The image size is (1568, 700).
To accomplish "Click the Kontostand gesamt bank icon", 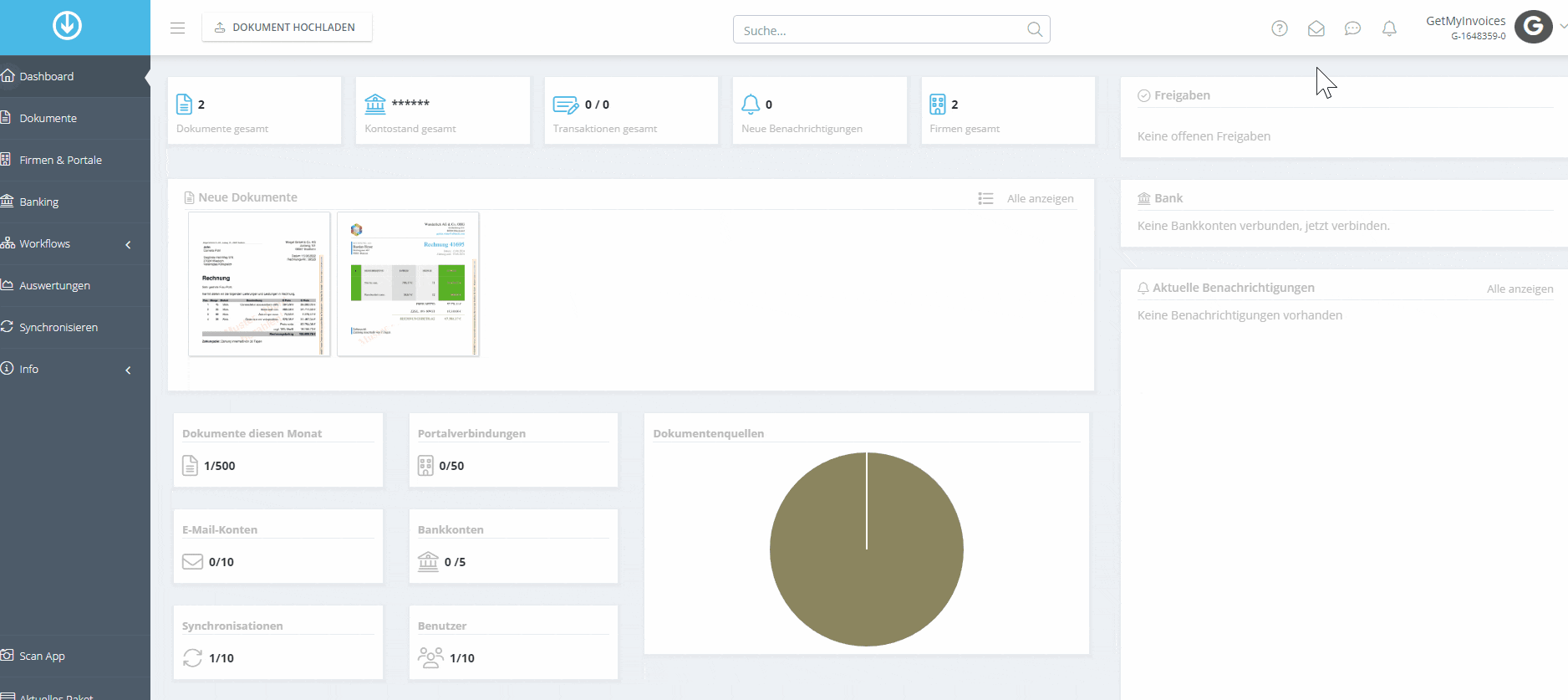I will [375, 104].
